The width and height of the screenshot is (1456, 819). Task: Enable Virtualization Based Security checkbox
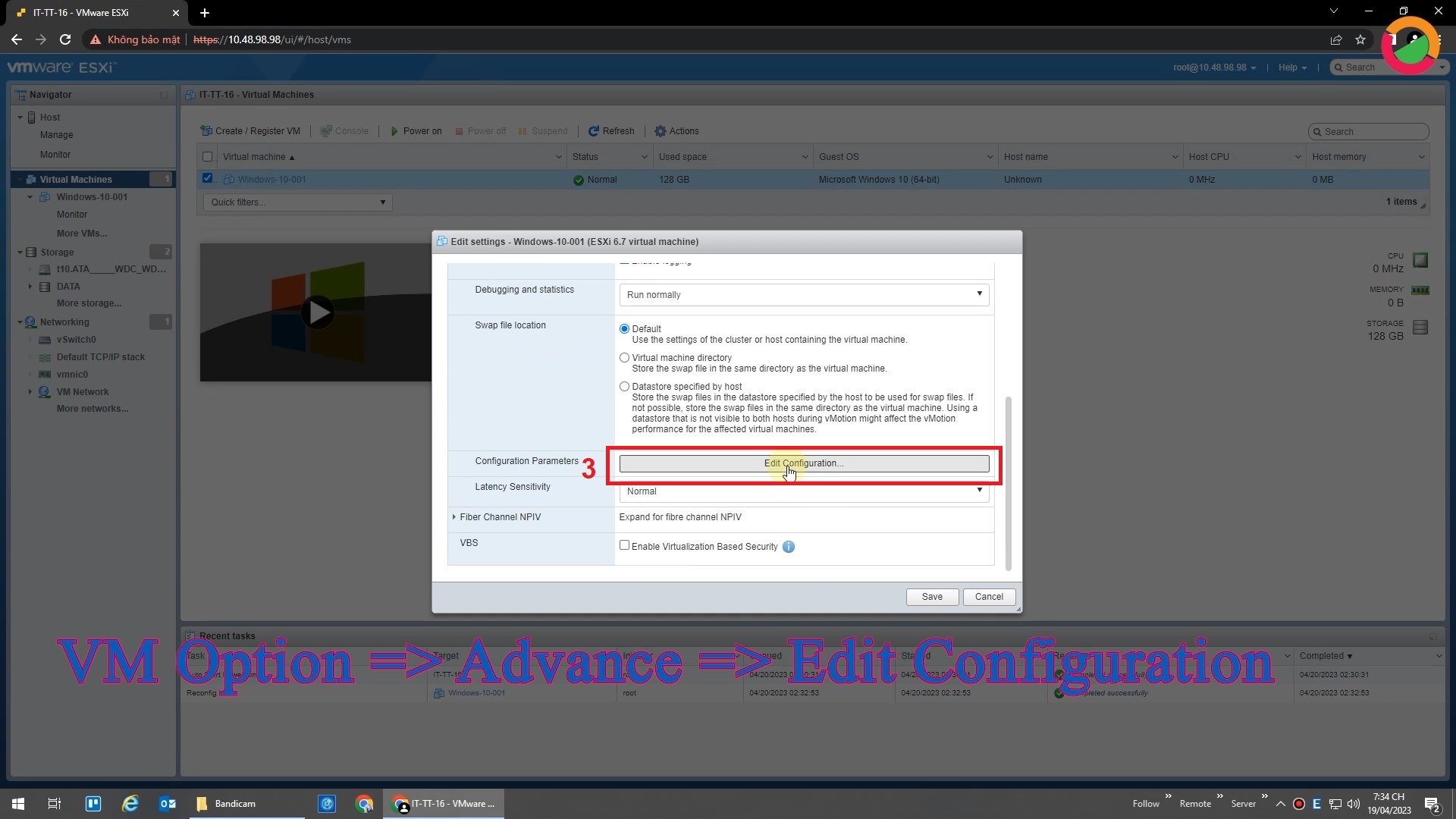(x=624, y=546)
